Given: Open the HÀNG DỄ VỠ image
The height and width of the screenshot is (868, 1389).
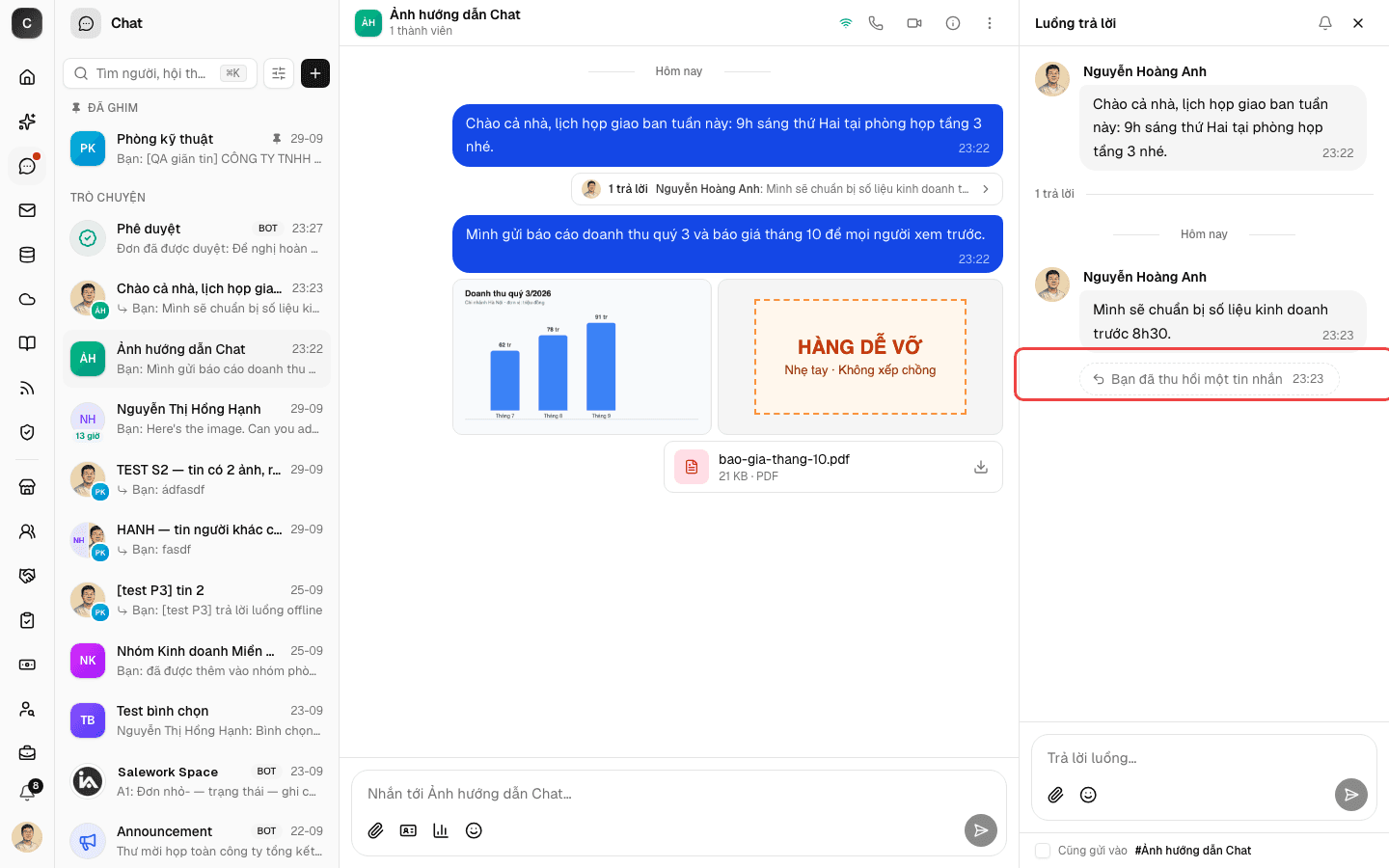Looking at the screenshot, I should pos(860,357).
